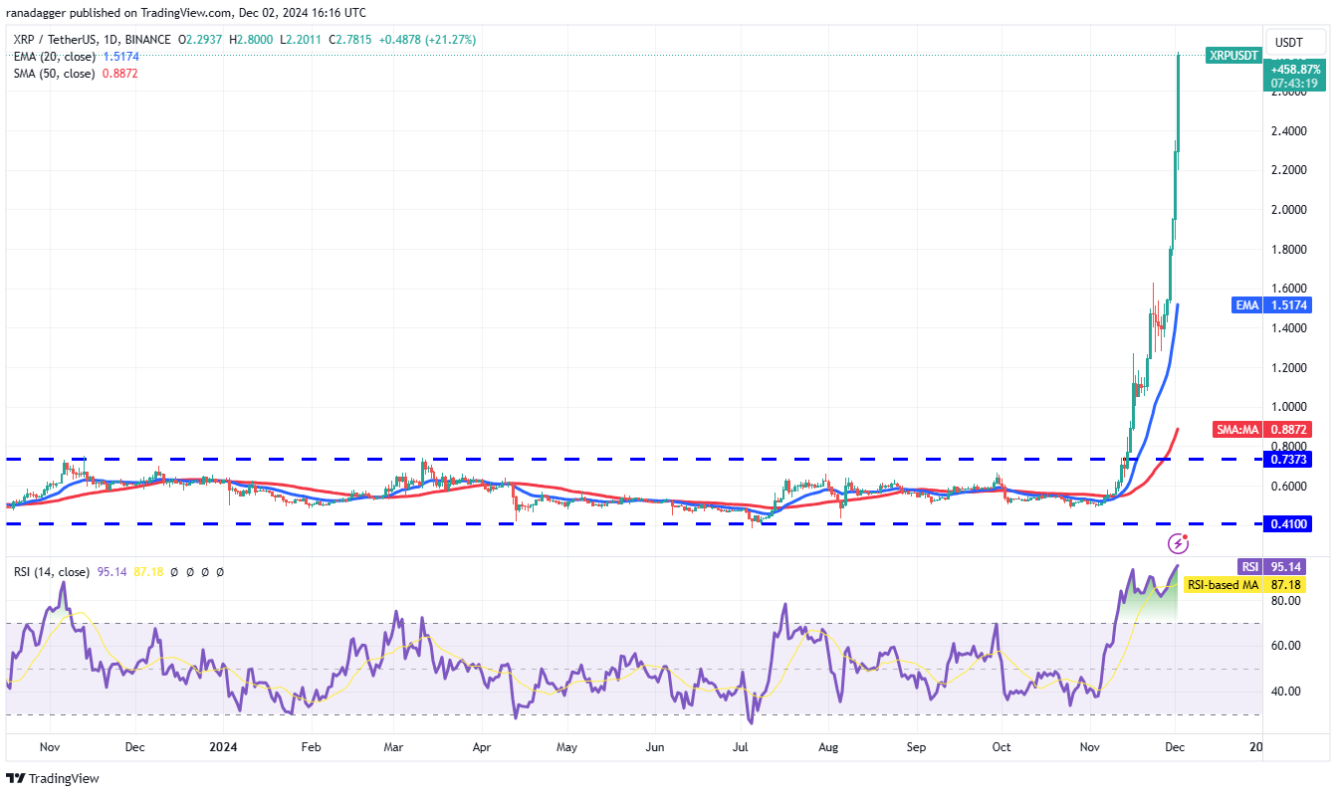The height and width of the screenshot is (792, 1340).
Task: Click the RSI (14, close) legend label
Action: (52, 572)
